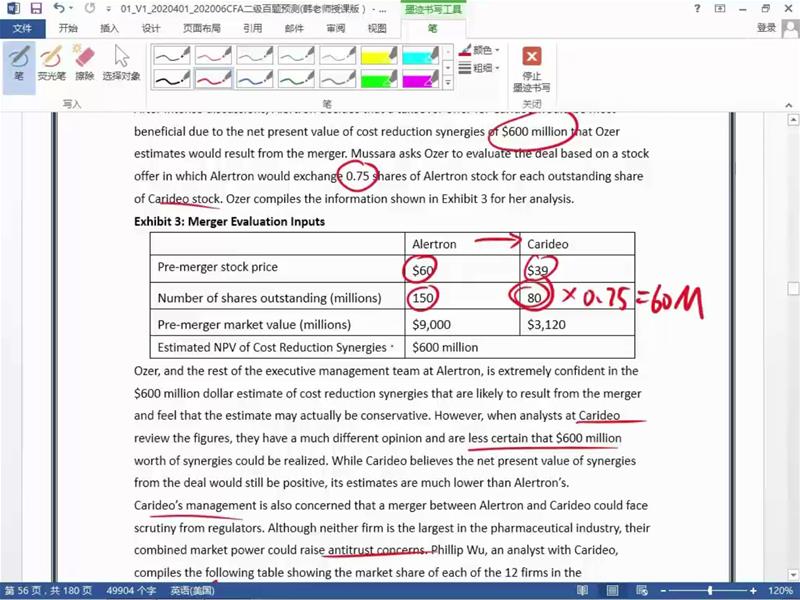Pick the thick black pen in bottom row
The height and width of the screenshot is (600, 800).
pyautogui.click(x=172, y=79)
